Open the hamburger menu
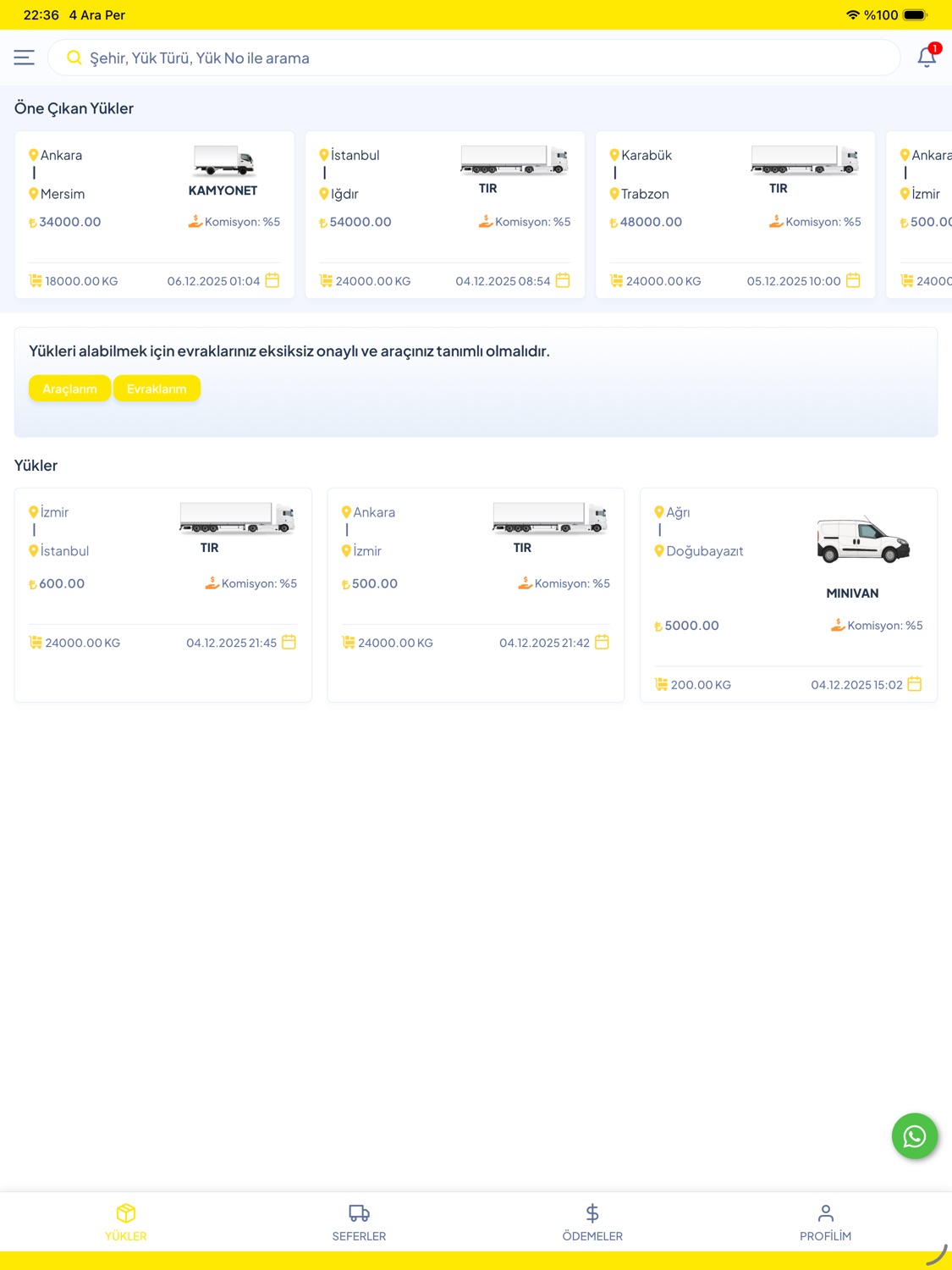 pos(24,58)
